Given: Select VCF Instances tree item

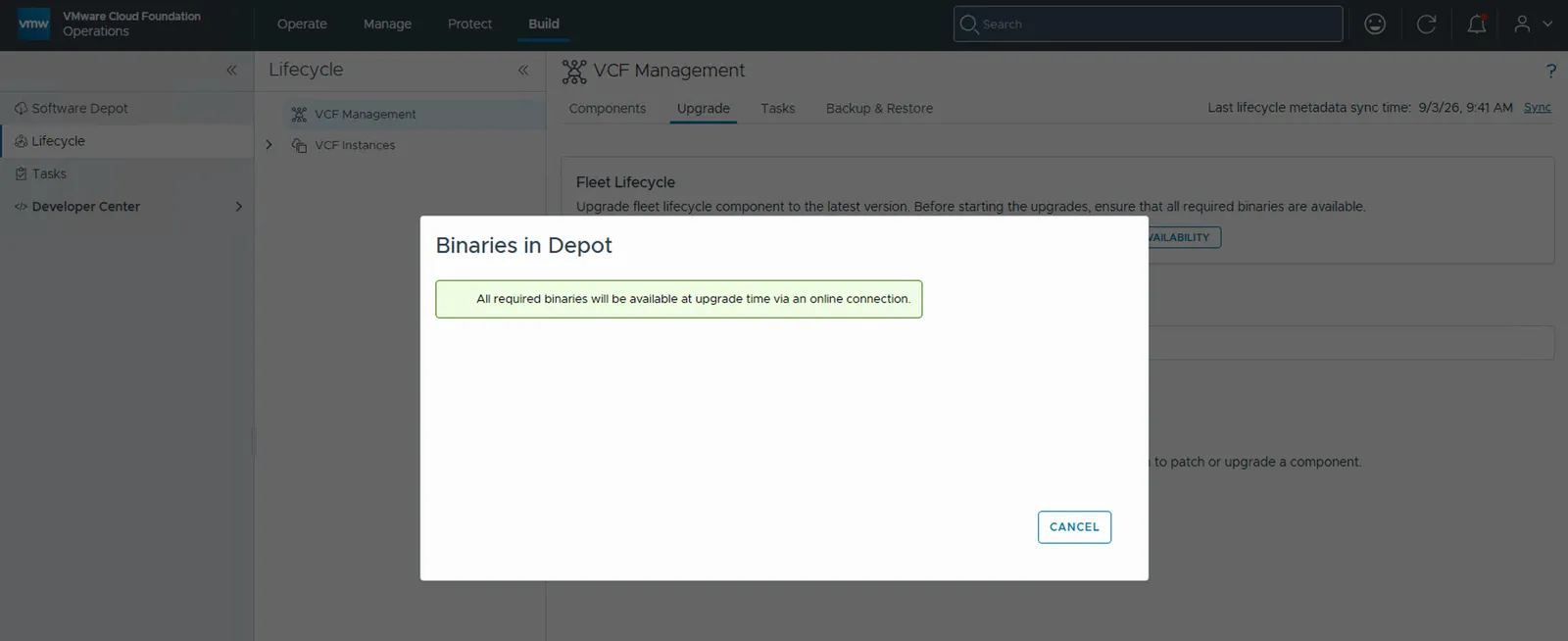Looking at the screenshot, I should click(355, 145).
